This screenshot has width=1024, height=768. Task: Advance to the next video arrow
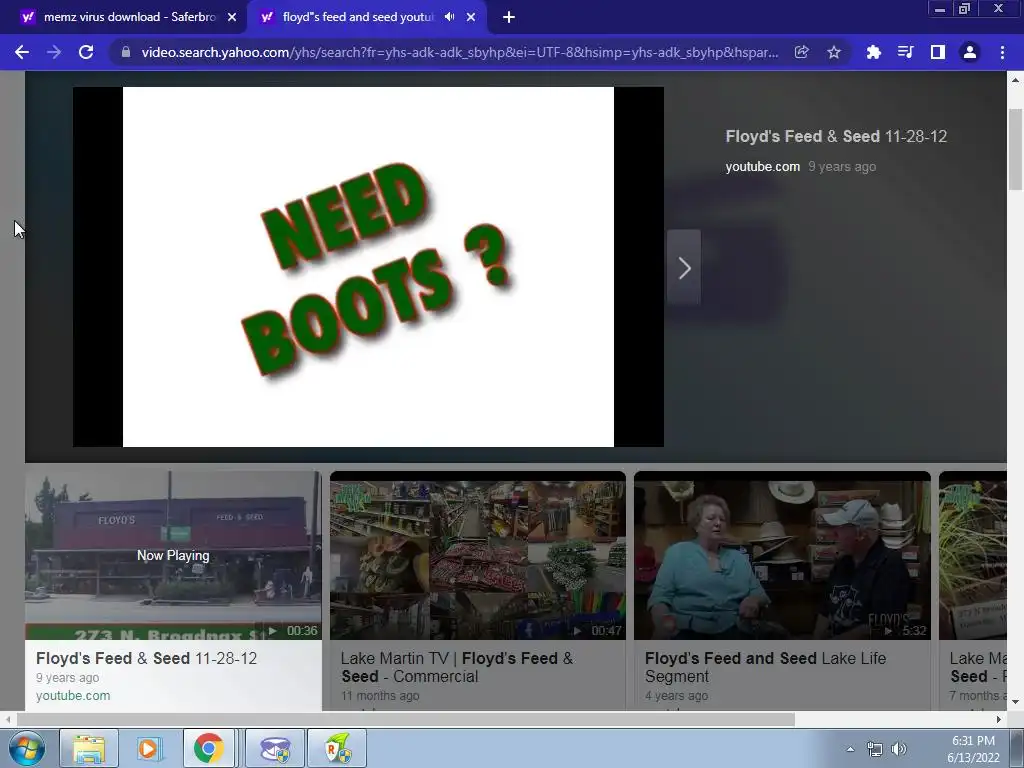[x=684, y=268]
